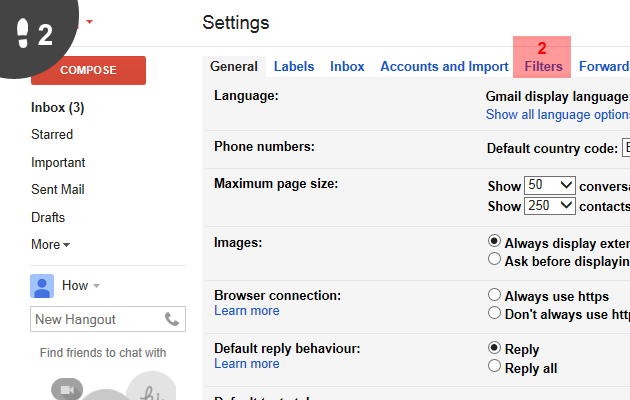Screen dimensions: 630x400
Task: Click the Gmail display language text
Action: click(x=558, y=96)
